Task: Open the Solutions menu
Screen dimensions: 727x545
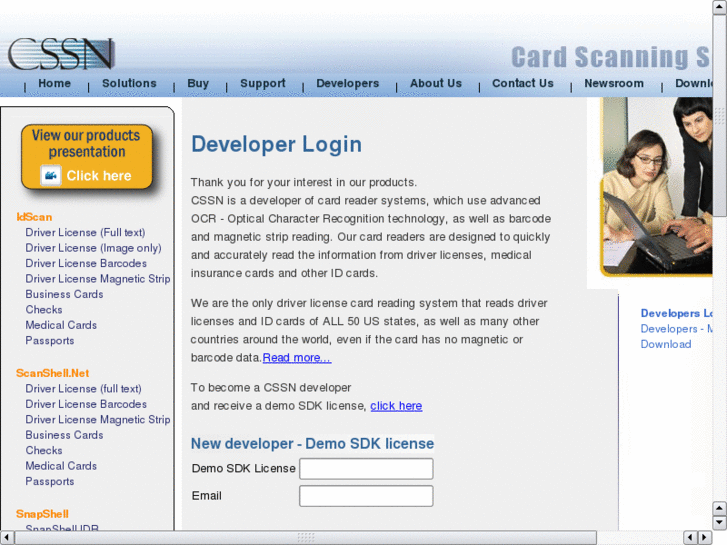Action: pos(129,83)
